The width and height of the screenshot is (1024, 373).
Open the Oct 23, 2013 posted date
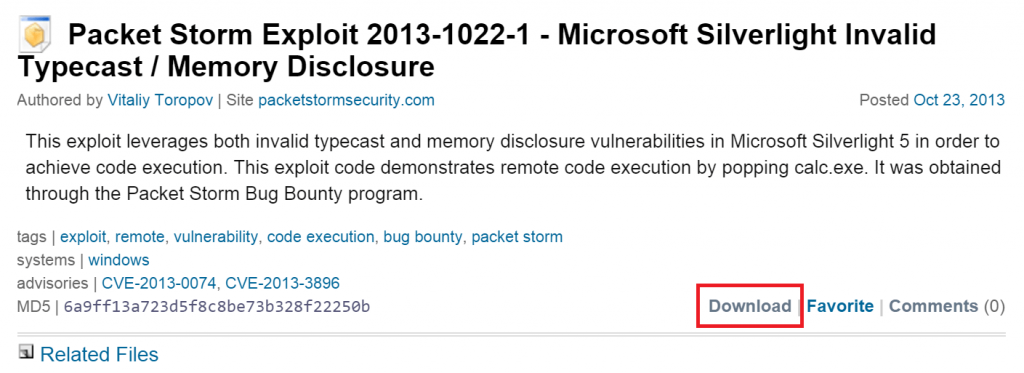(x=959, y=101)
